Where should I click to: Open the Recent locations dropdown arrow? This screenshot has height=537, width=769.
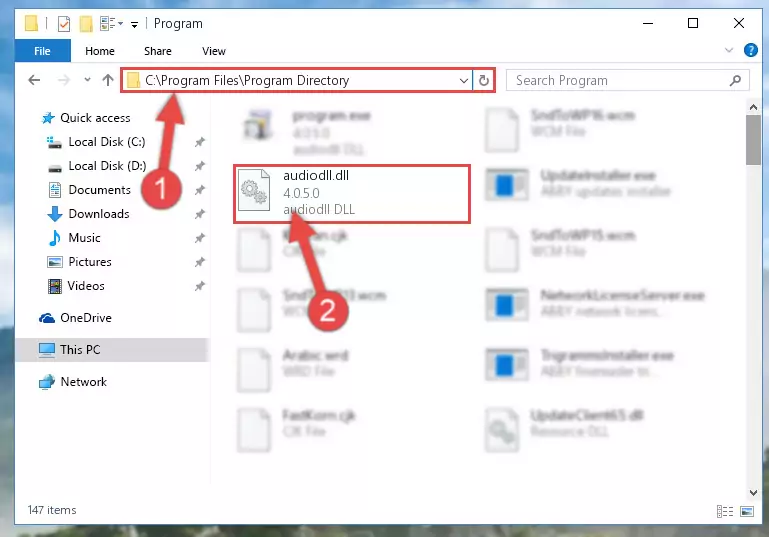[87, 79]
